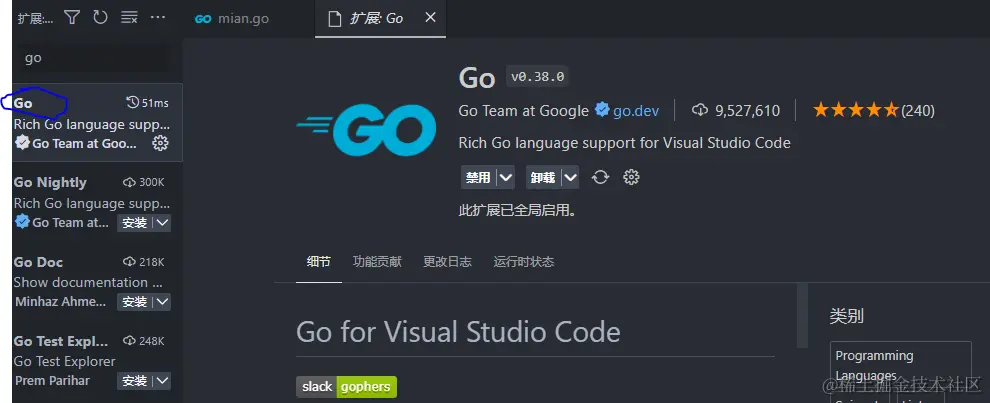This screenshot has height=403, width=990.
Task: Click the details page vertical scrollbar
Action: tap(802, 315)
